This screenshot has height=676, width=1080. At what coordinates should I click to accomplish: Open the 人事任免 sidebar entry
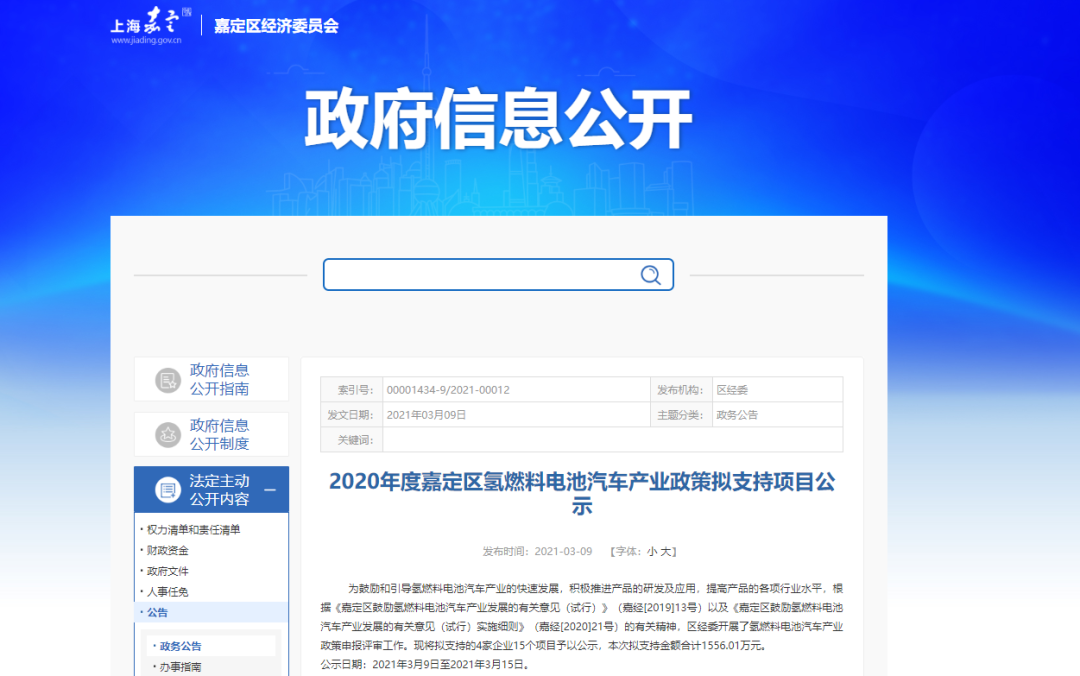(x=167, y=592)
